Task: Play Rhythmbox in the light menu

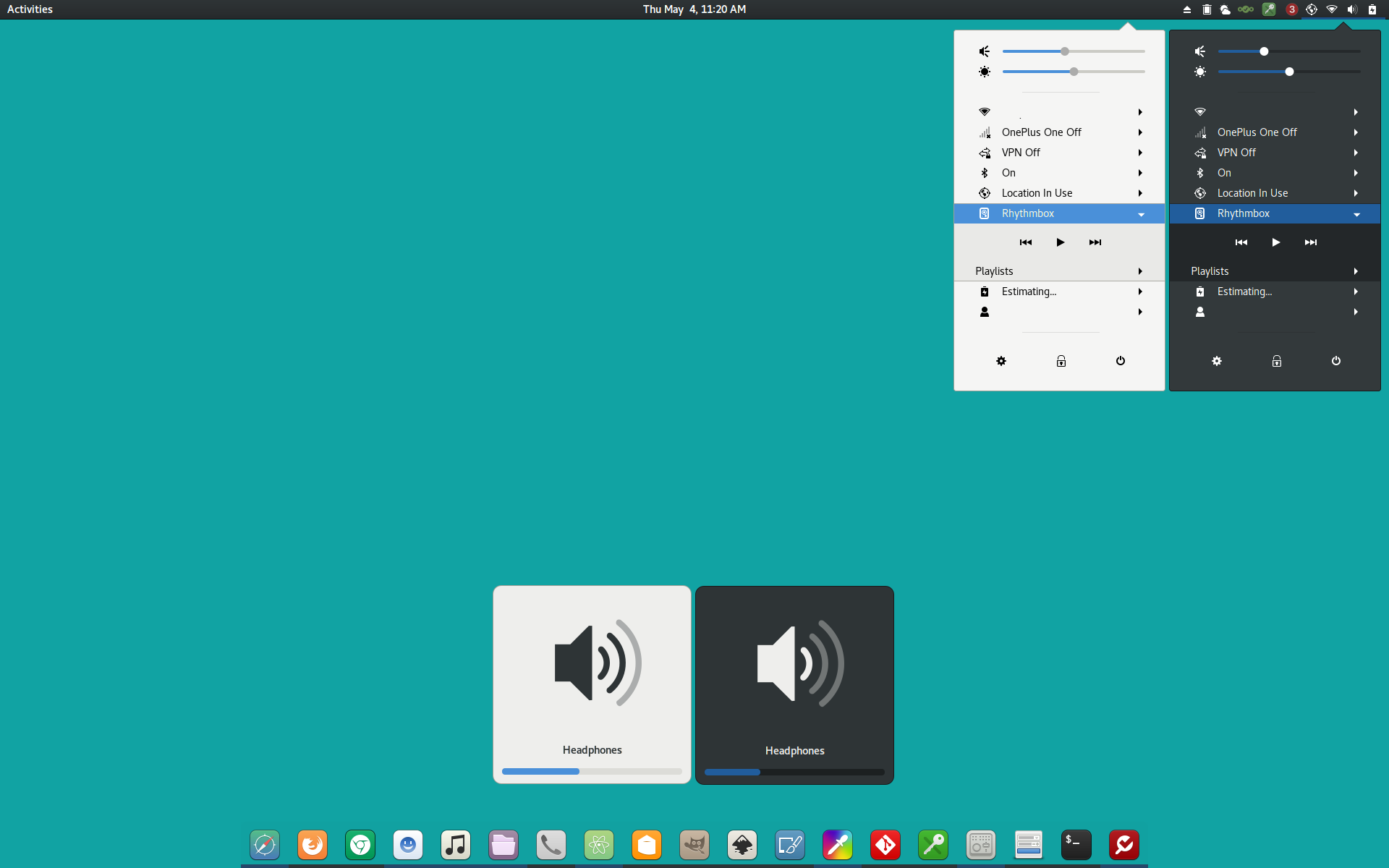Action: point(1061,242)
